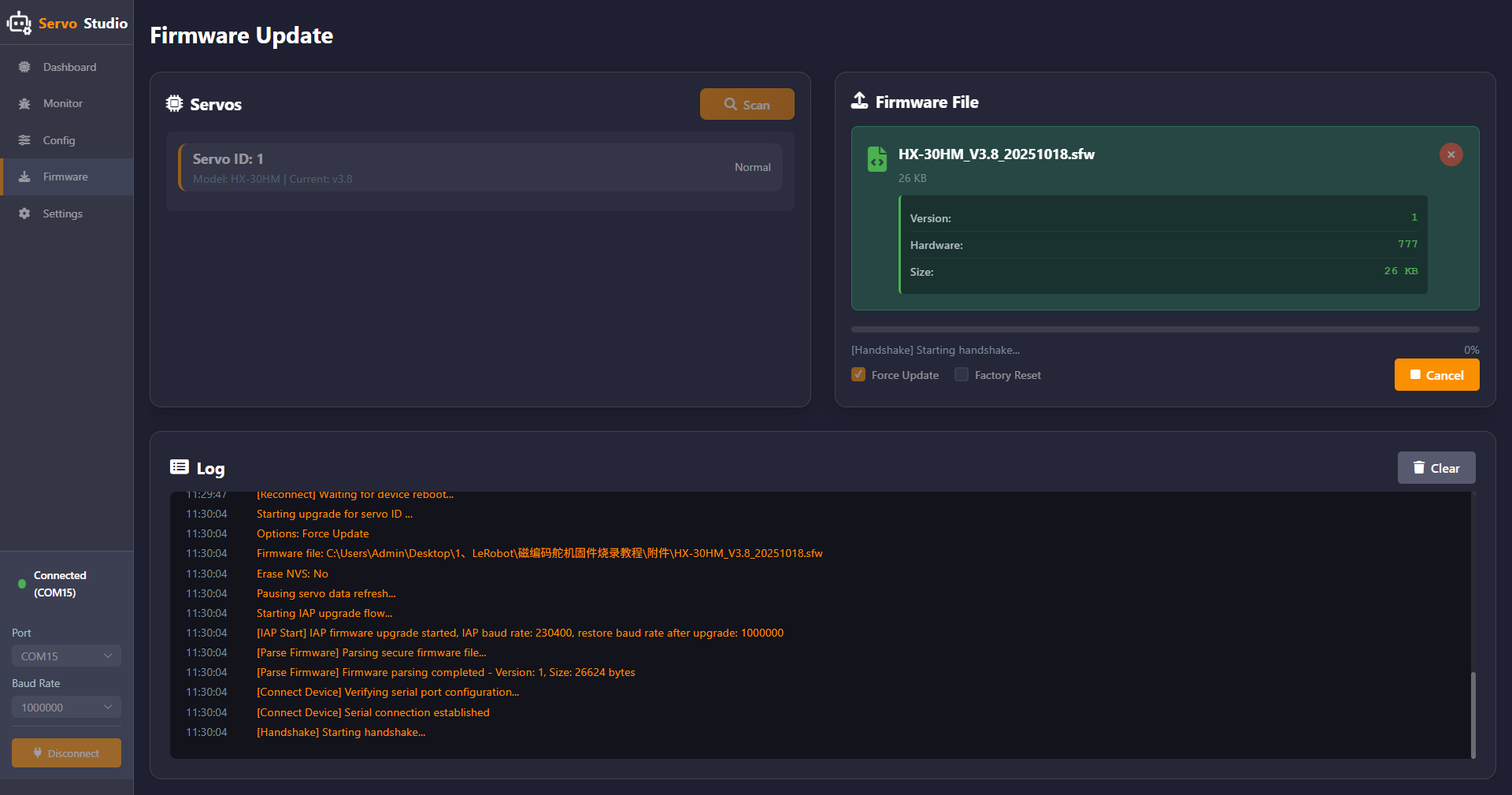Enable the Factory Reset checkbox
This screenshot has height=795, width=1512.
(962, 375)
